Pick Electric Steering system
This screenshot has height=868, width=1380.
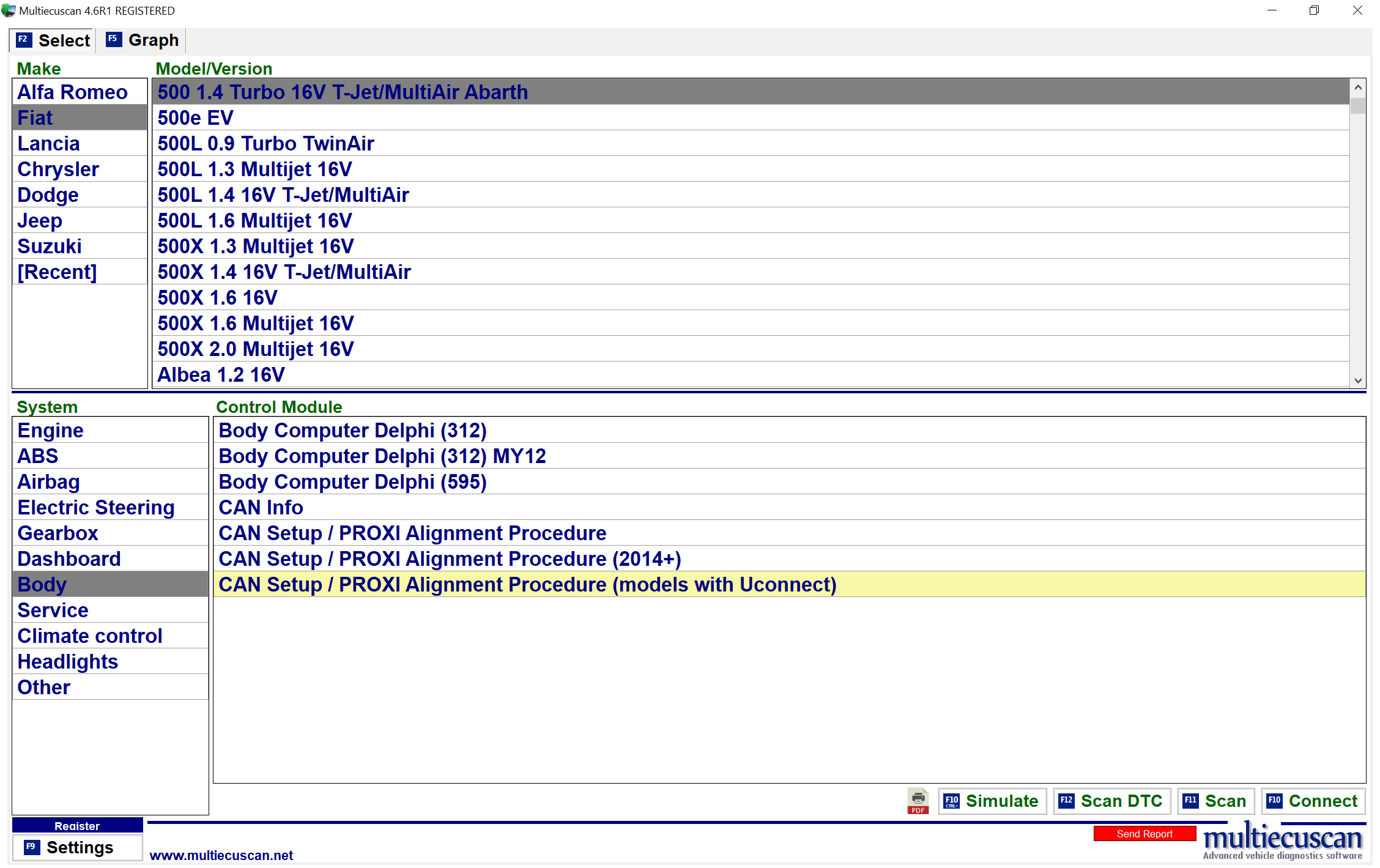pos(110,507)
